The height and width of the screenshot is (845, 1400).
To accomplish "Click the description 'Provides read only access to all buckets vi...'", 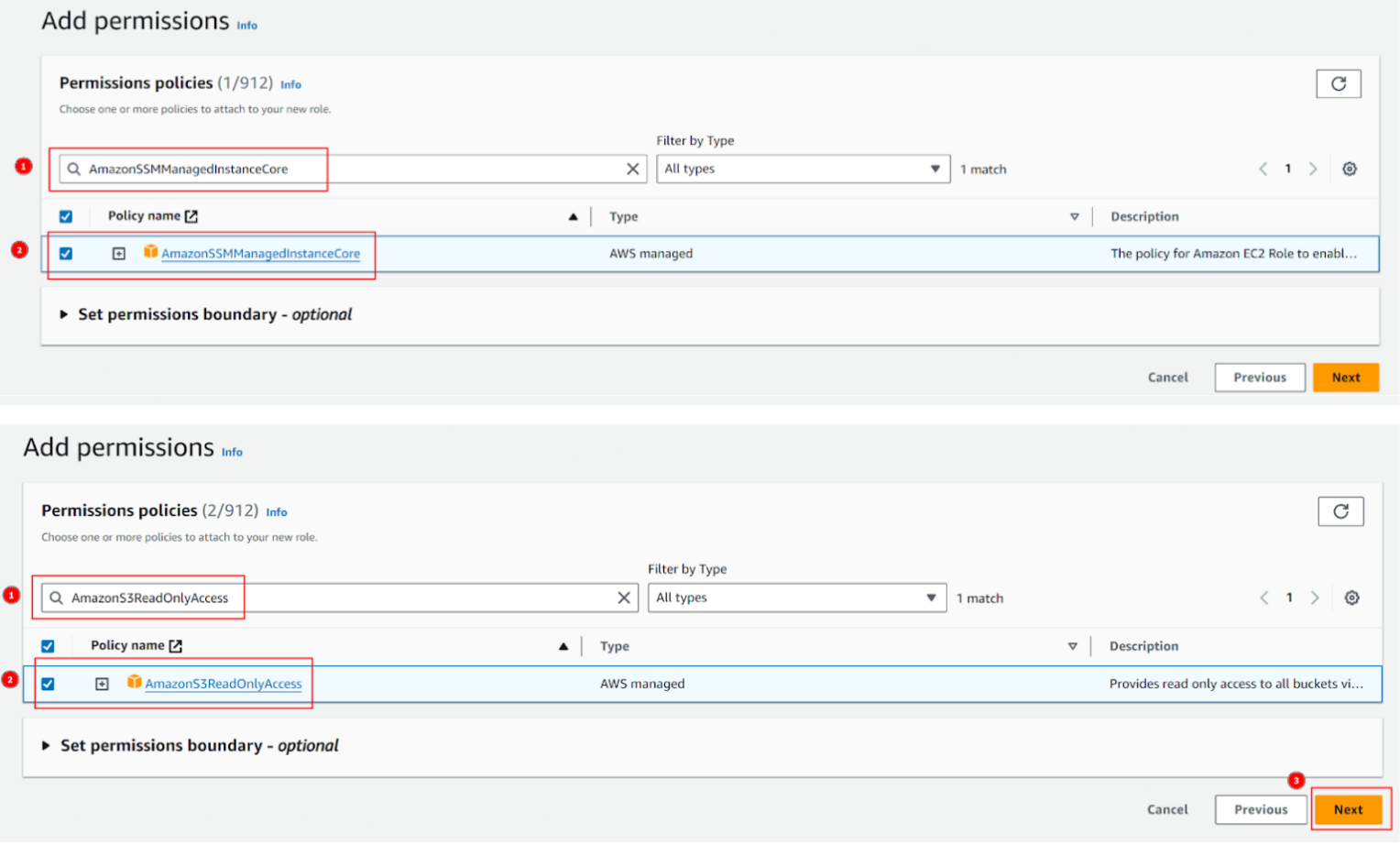I will point(1236,684).
